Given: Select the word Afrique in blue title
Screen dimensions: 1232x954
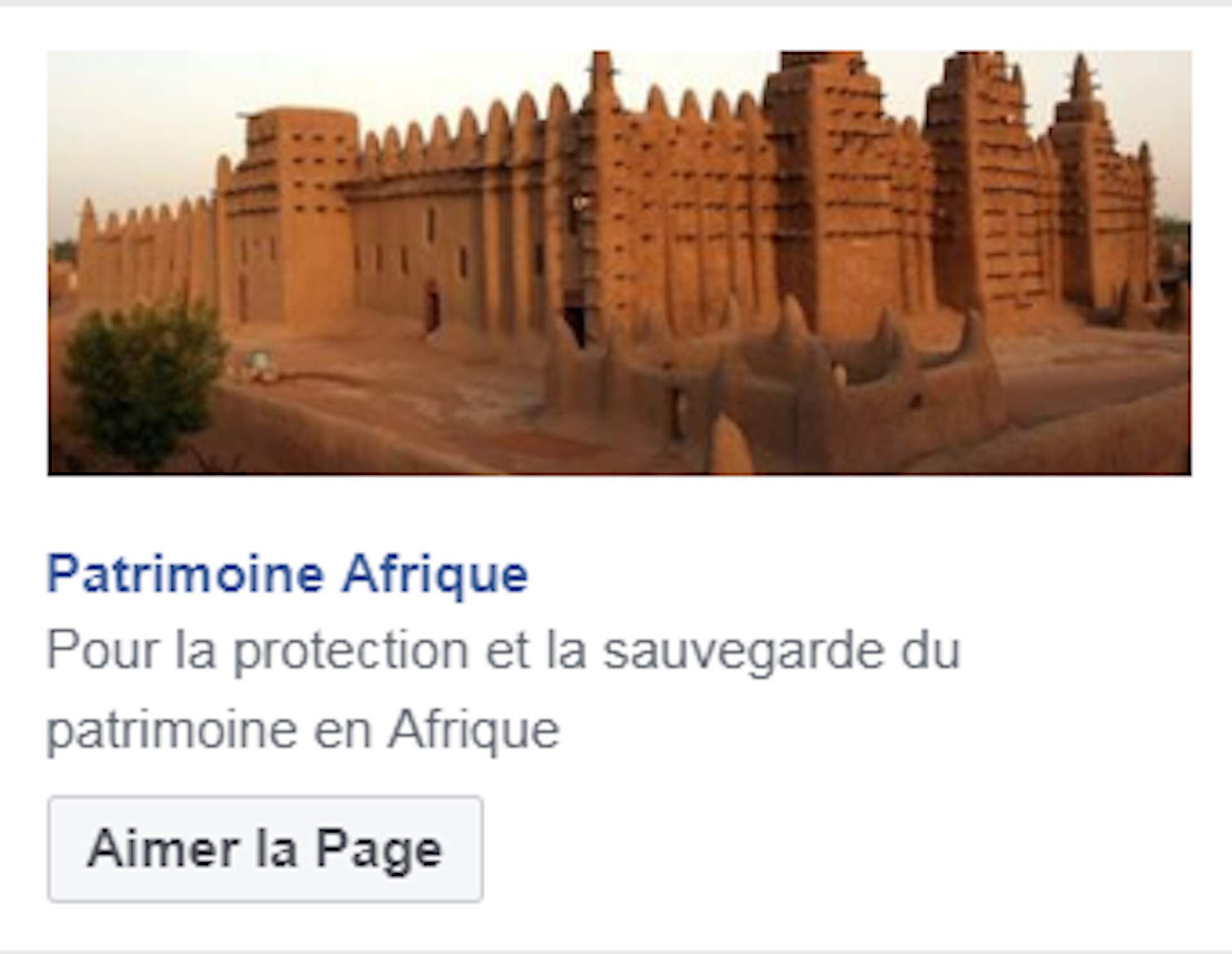Looking at the screenshot, I should click(x=435, y=575).
